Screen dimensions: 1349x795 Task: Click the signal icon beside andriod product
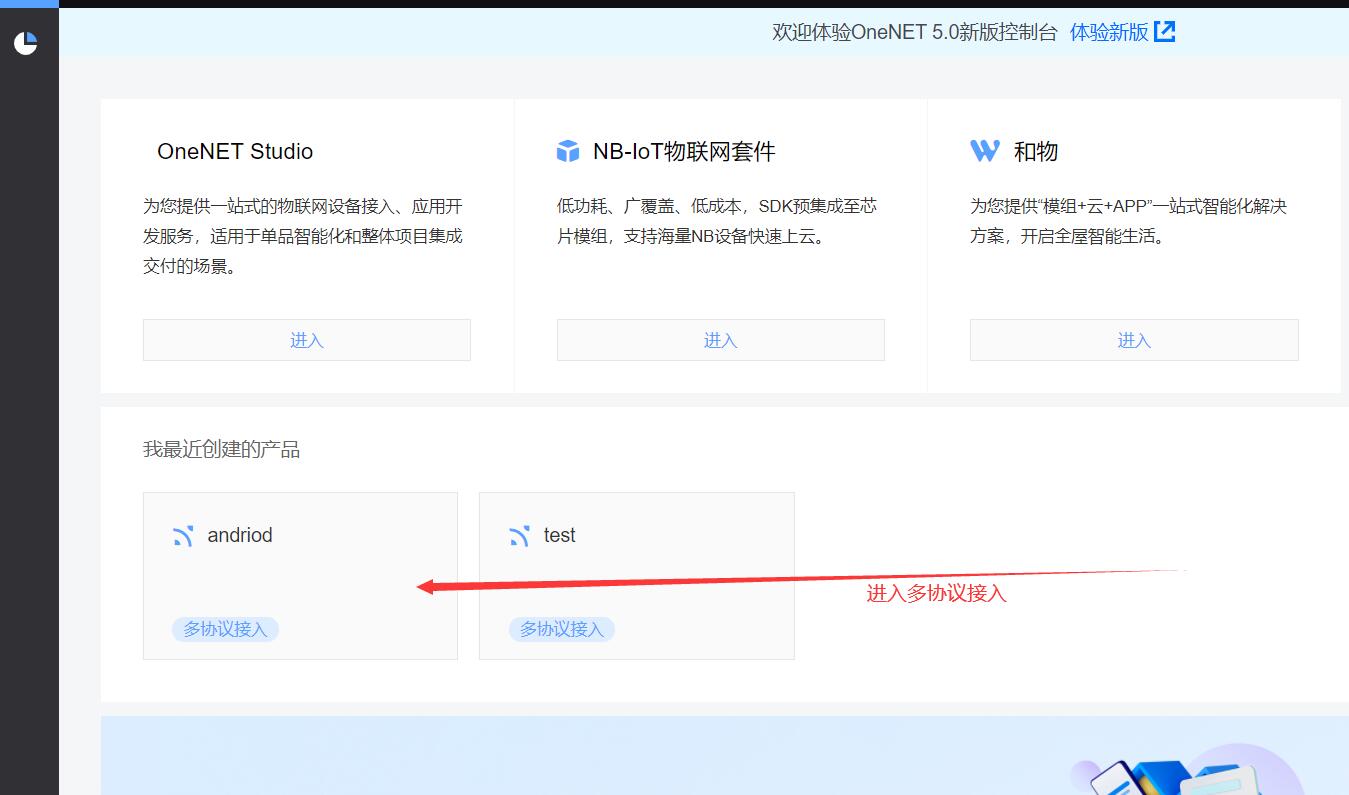(x=183, y=535)
